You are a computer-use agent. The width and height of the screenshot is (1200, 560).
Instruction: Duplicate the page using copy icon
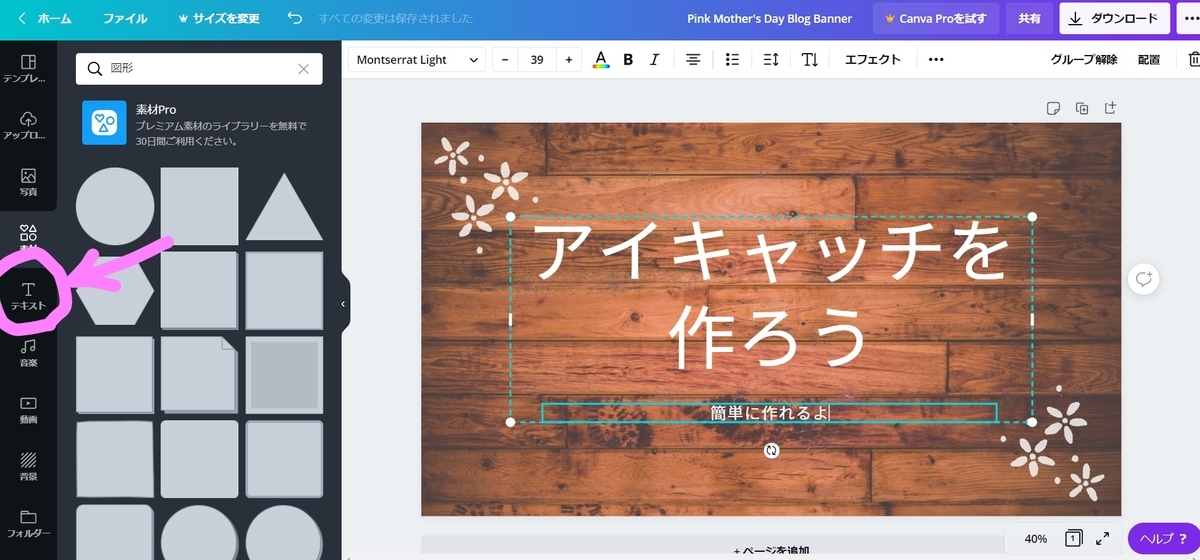coord(1081,108)
